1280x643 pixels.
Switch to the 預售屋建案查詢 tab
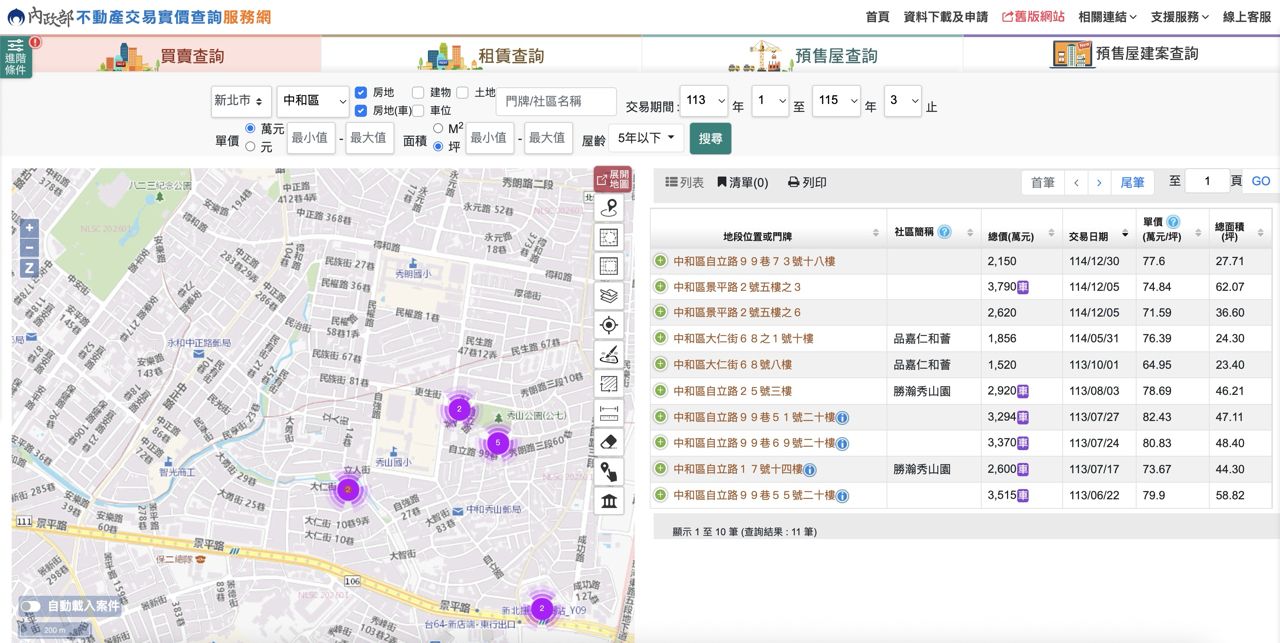pos(1121,54)
